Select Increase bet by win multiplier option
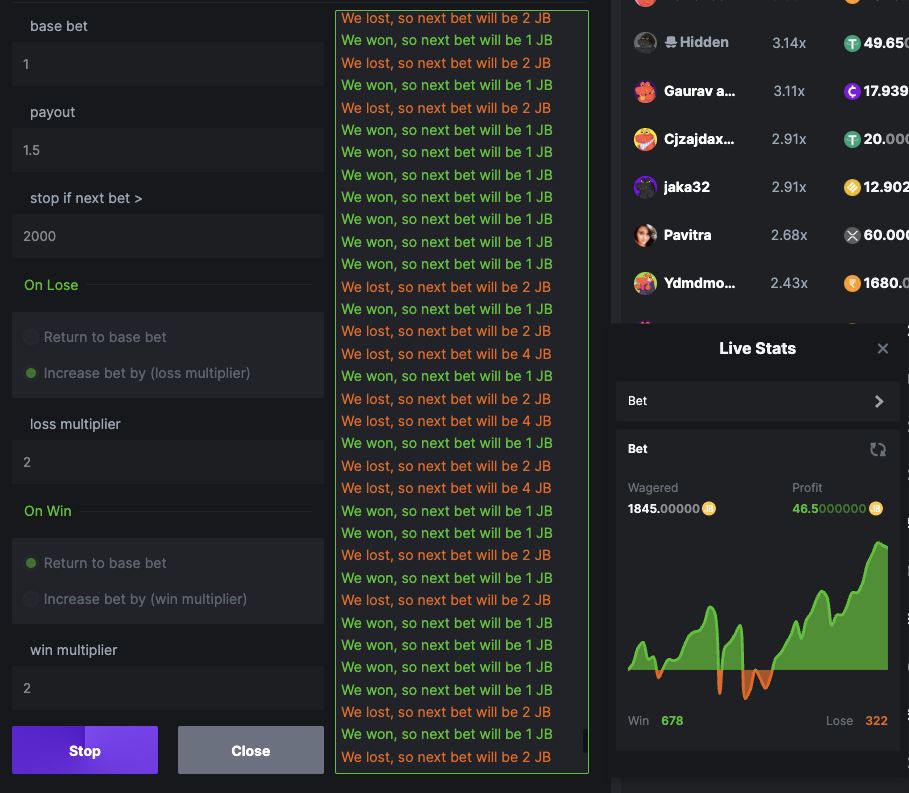Screen dimensions: 909x793 (x=30, y=596)
